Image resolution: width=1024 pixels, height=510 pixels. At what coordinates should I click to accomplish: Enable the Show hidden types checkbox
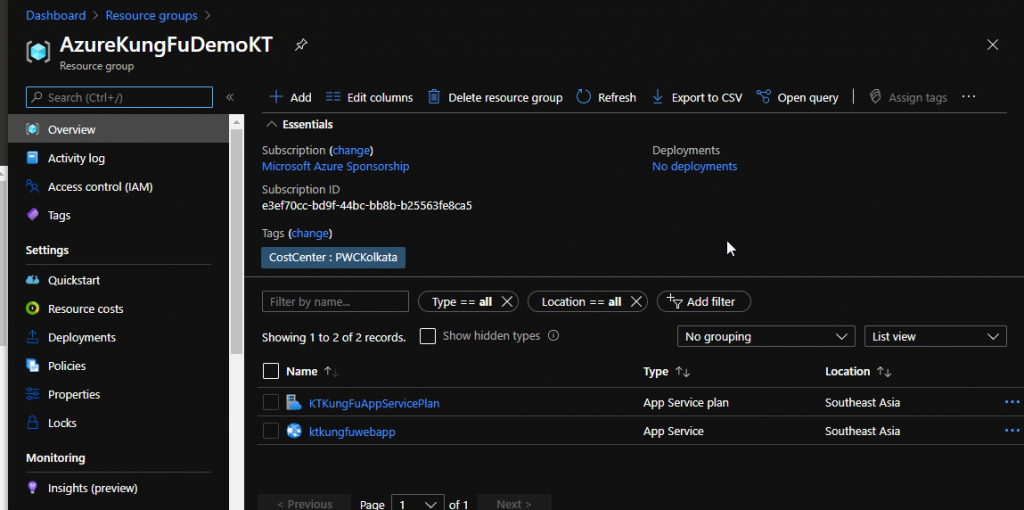point(428,336)
